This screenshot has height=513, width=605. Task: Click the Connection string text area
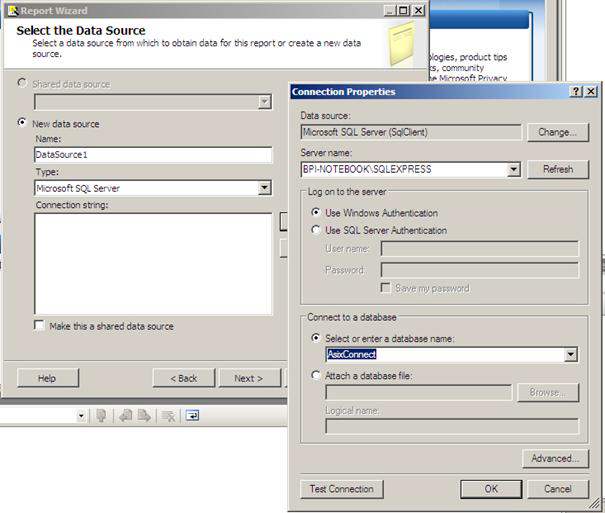pyautogui.click(x=153, y=264)
